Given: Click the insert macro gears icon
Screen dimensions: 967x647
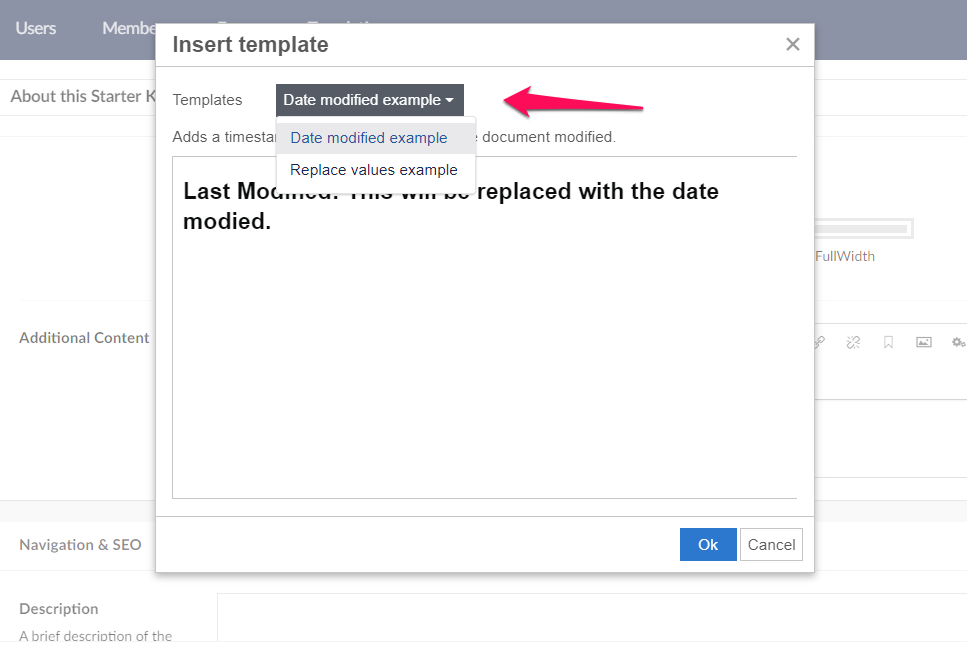Looking at the screenshot, I should click(958, 342).
